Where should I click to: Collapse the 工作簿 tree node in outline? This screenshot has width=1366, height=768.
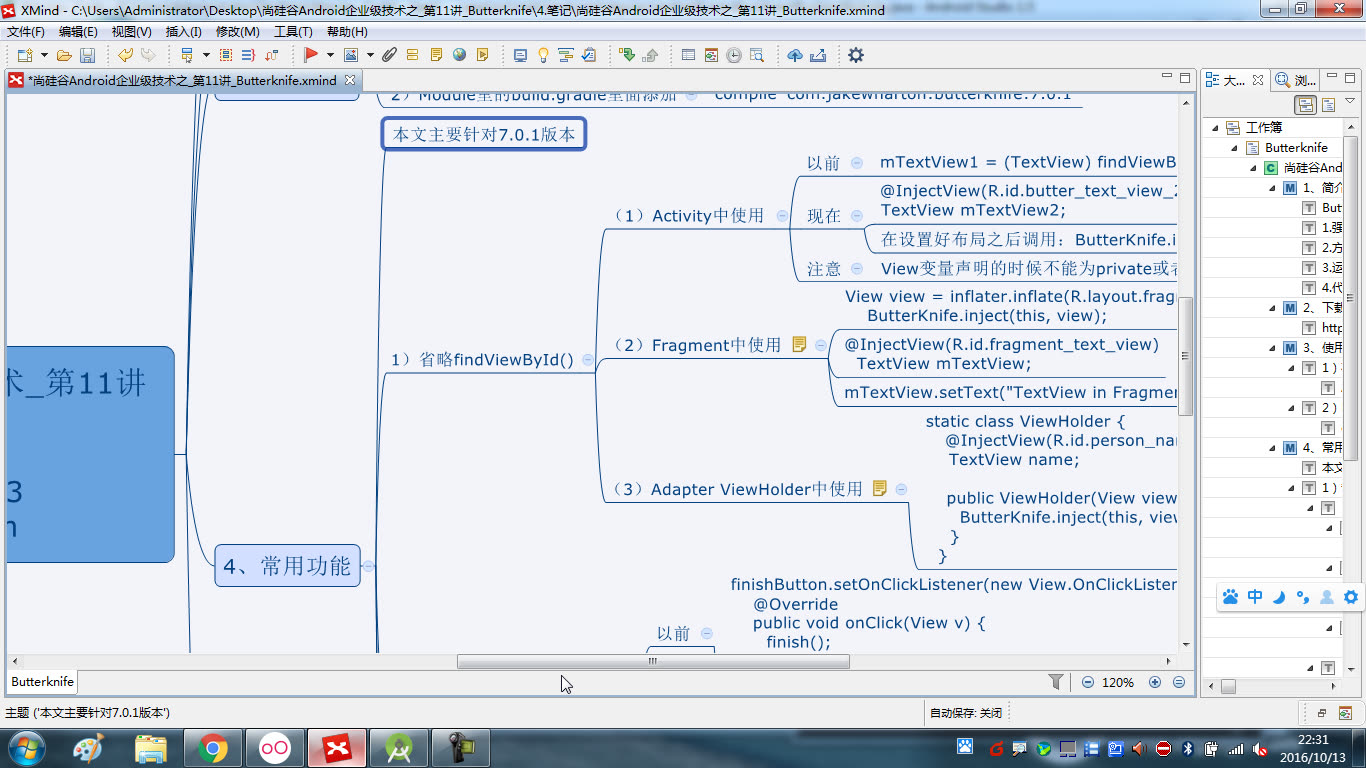click(1215, 128)
